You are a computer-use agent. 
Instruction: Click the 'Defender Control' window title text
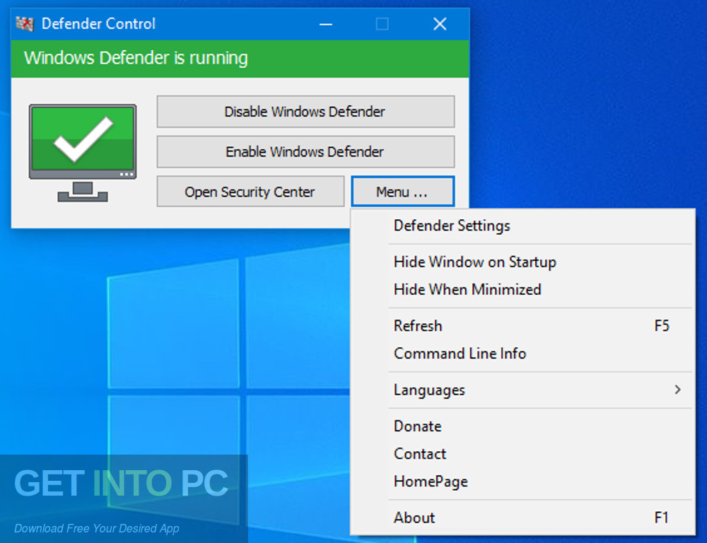click(98, 24)
